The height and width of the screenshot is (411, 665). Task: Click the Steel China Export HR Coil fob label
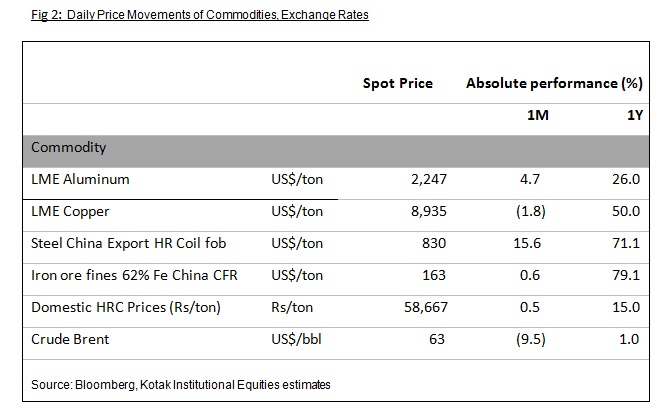coord(129,243)
